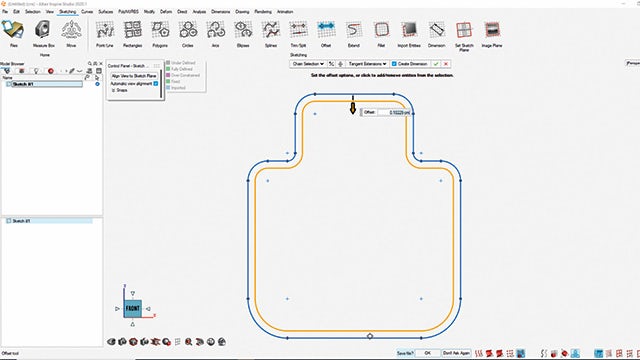
Task: Toggle the Create Dimension checkbox
Action: click(394, 64)
